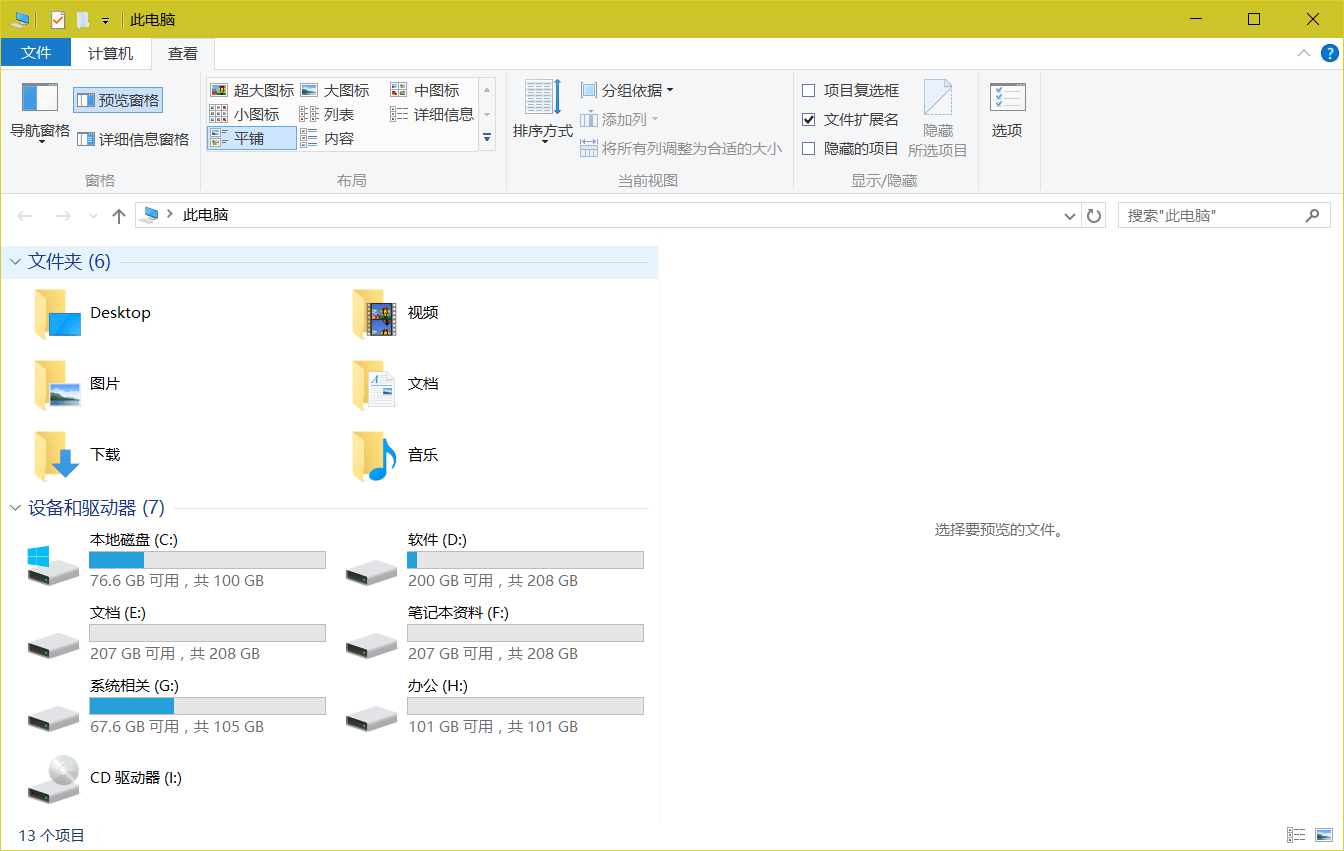Click the back navigation arrow
Viewport: 1344px width, 851px height.
[26, 215]
